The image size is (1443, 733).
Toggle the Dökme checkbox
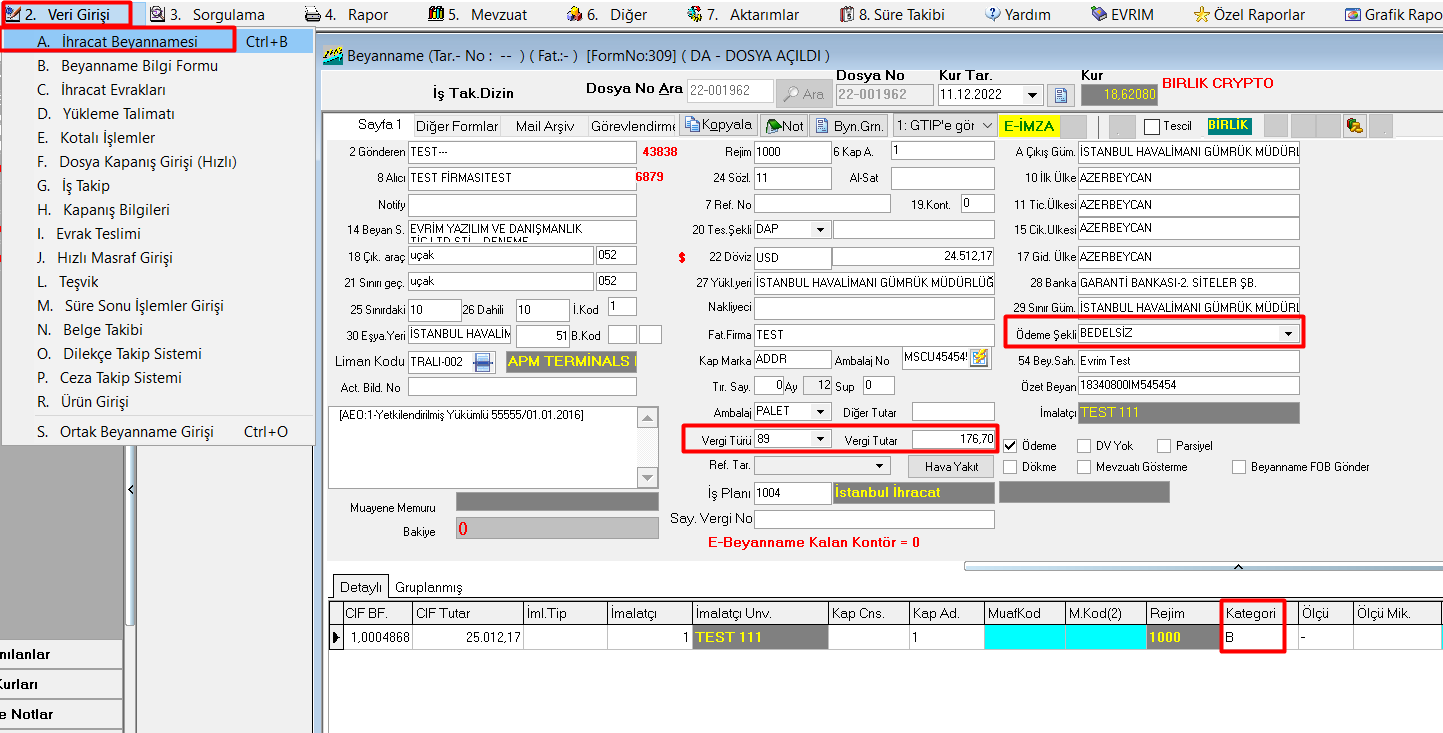[1010, 467]
